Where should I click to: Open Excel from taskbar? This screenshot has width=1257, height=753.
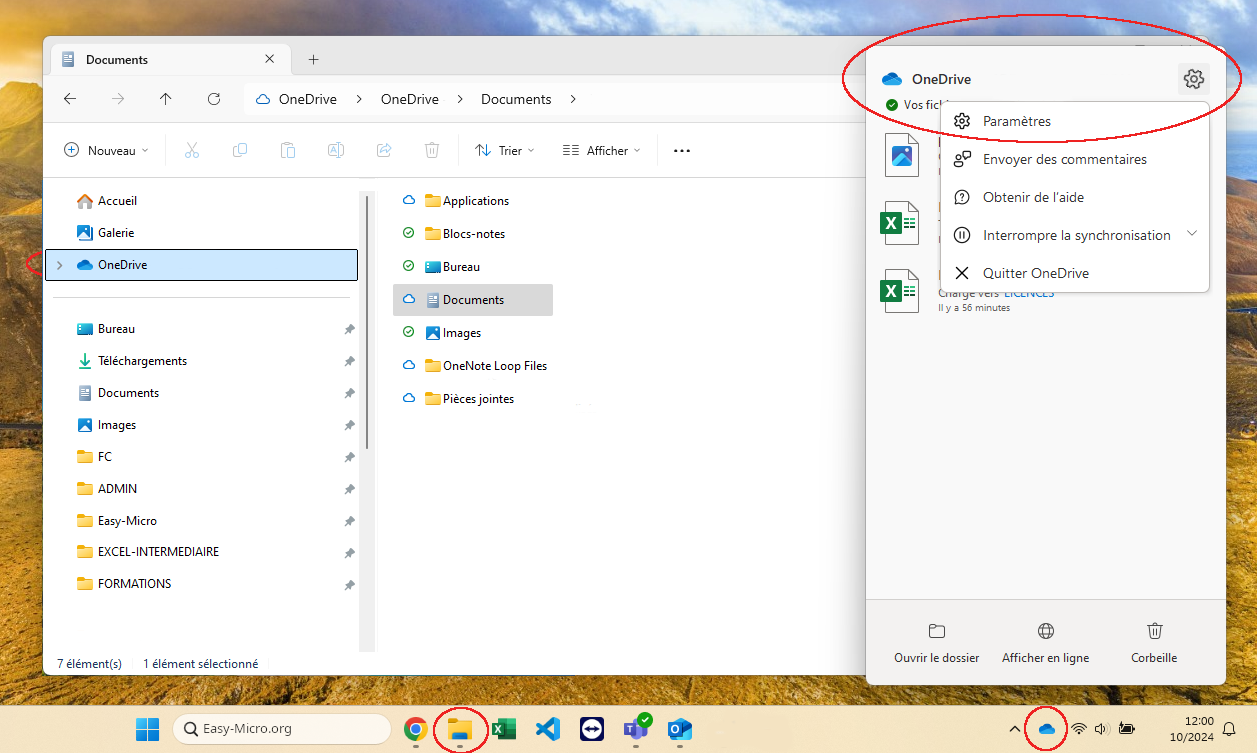pos(503,729)
